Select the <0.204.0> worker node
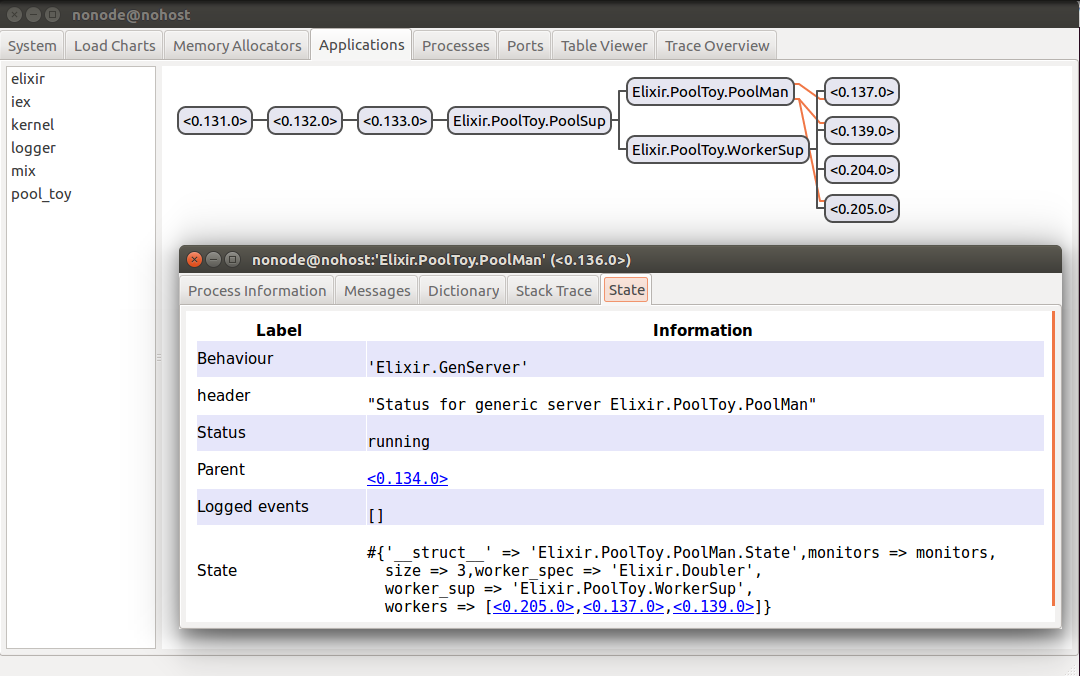Viewport: 1080px width, 676px height. (861, 170)
